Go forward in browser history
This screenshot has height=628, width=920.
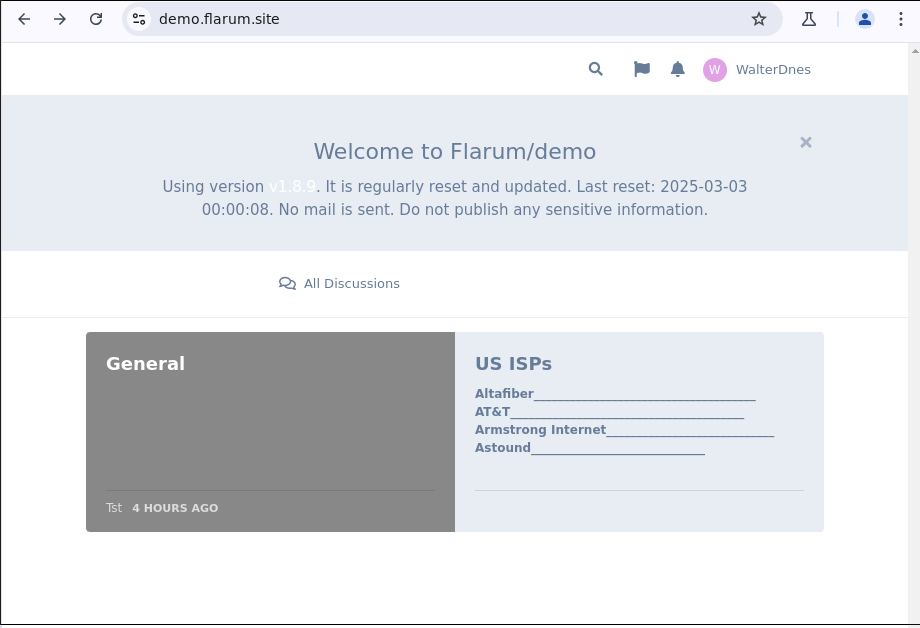(x=60, y=19)
